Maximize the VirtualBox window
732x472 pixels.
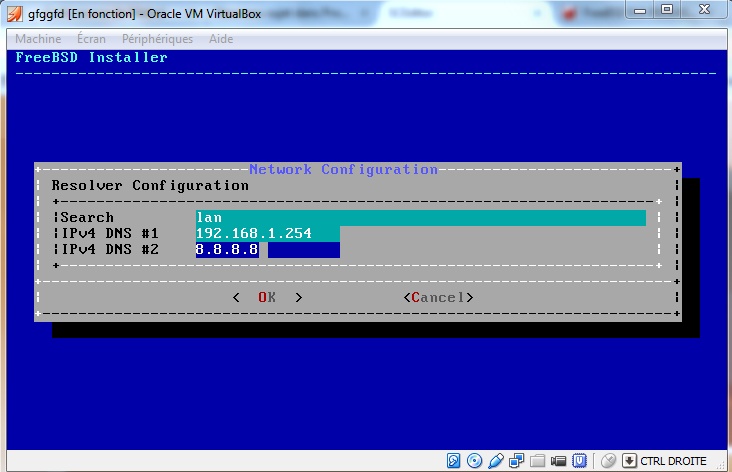tap(667, 9)
